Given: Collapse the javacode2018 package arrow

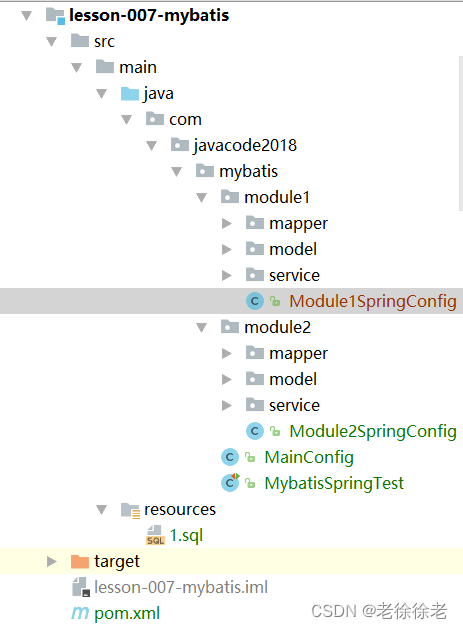Looking at the screenshot, I should [x=151, y=146].
